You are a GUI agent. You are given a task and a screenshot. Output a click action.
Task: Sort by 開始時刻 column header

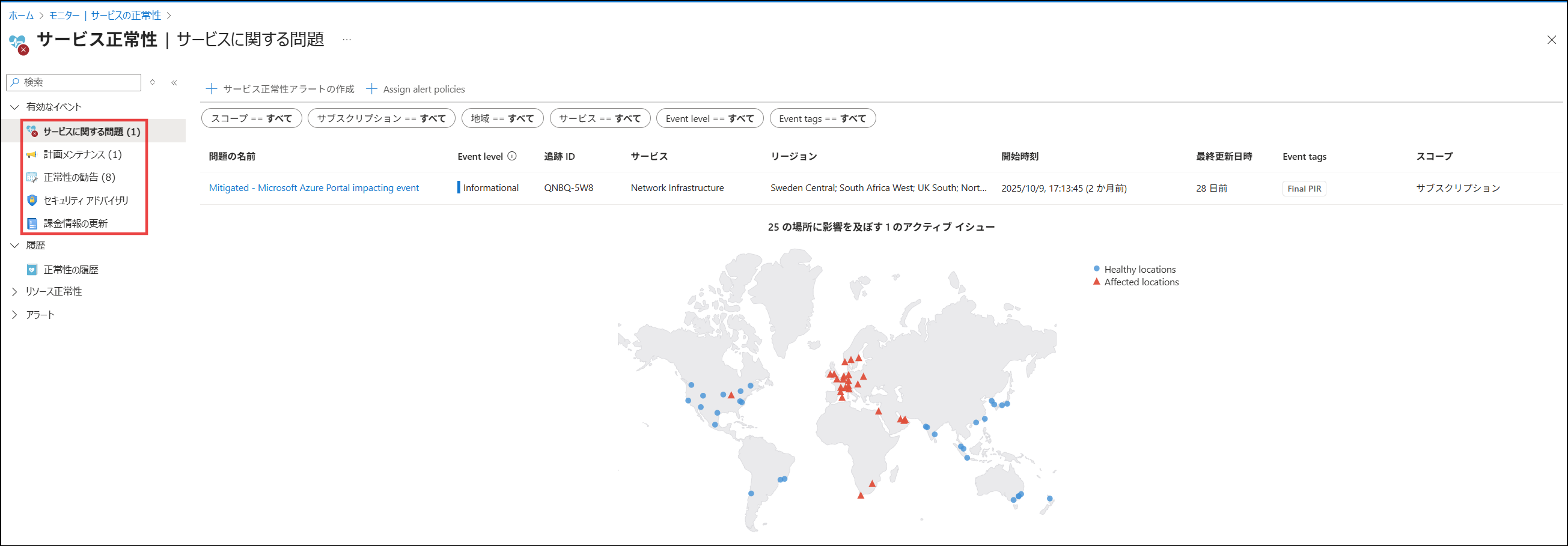tap(1020, 156)
